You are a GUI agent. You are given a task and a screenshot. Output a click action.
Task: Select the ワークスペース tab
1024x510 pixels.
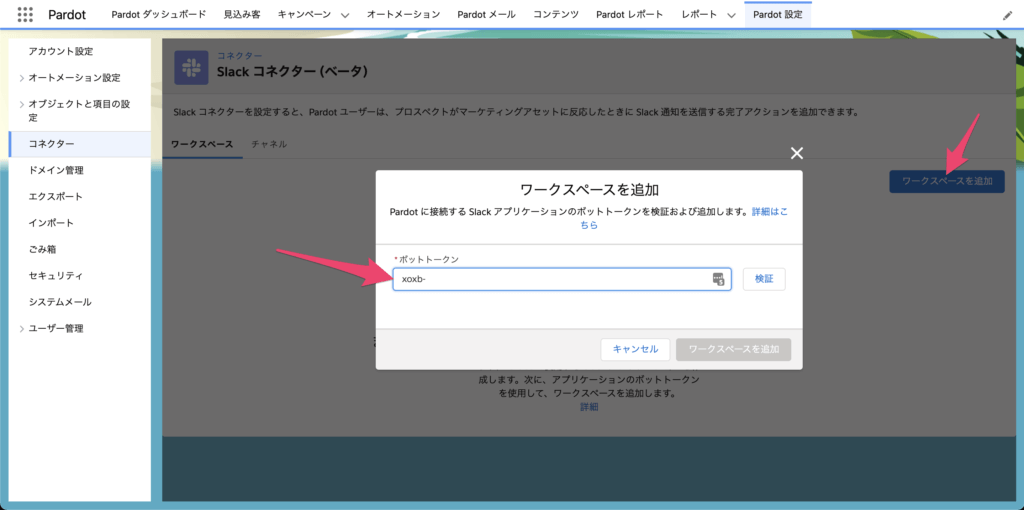tap(202, 144)
